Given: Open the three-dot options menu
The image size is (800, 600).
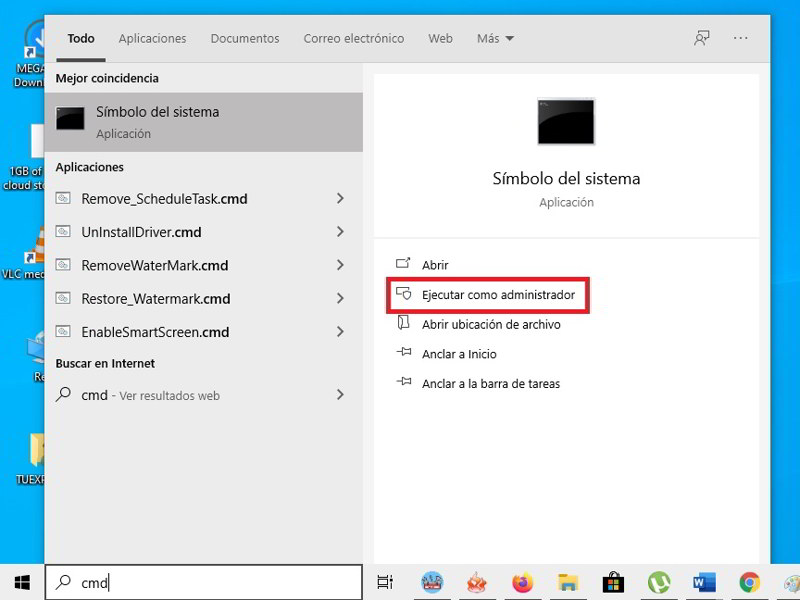Looking at the screenshot, I should pos(741,38).
